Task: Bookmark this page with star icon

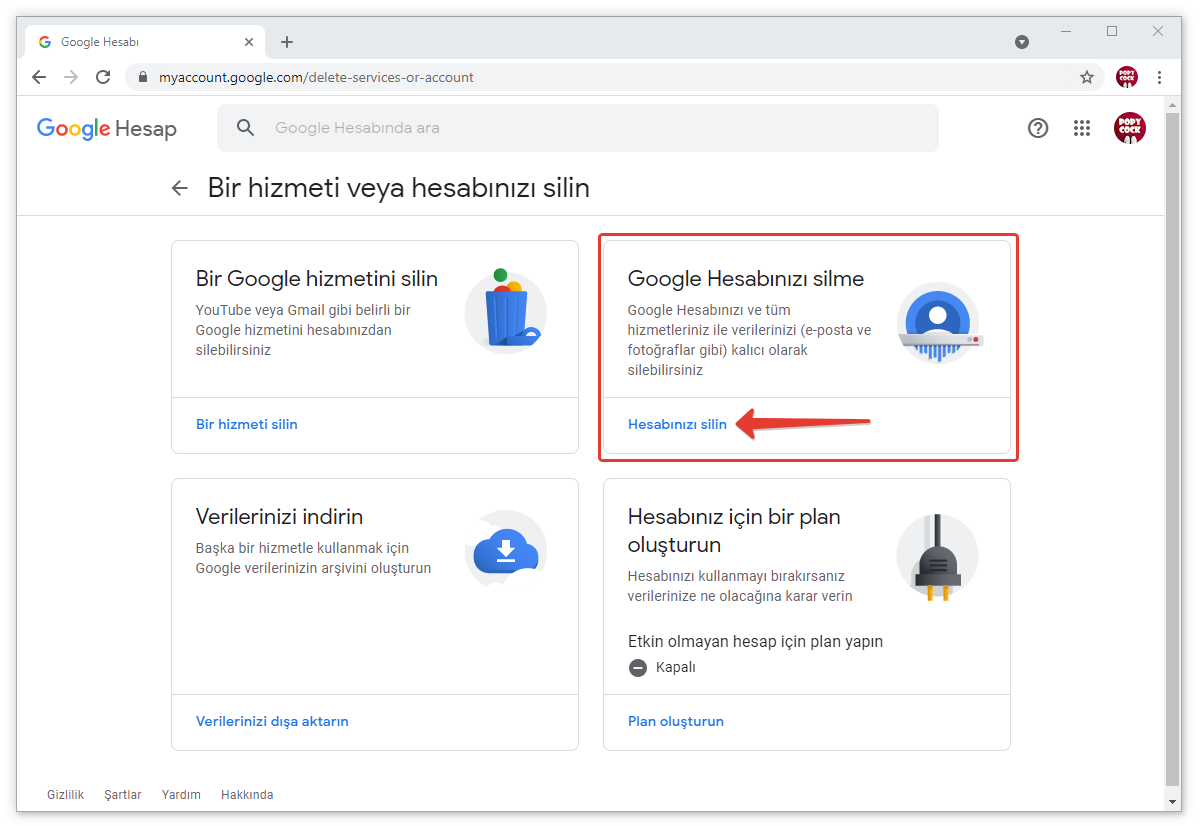Action: [x=1087, y=77]
